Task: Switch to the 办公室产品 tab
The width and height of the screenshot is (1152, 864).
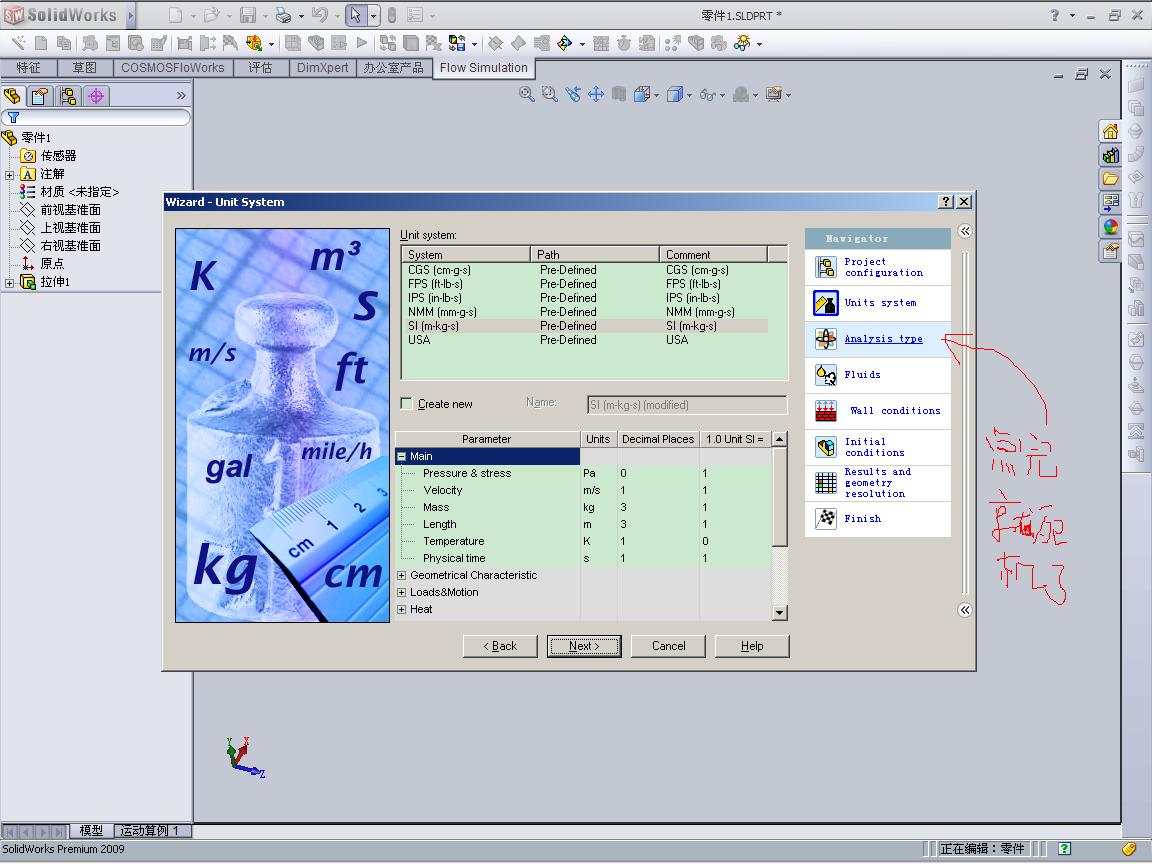Action: pos(394,68)
